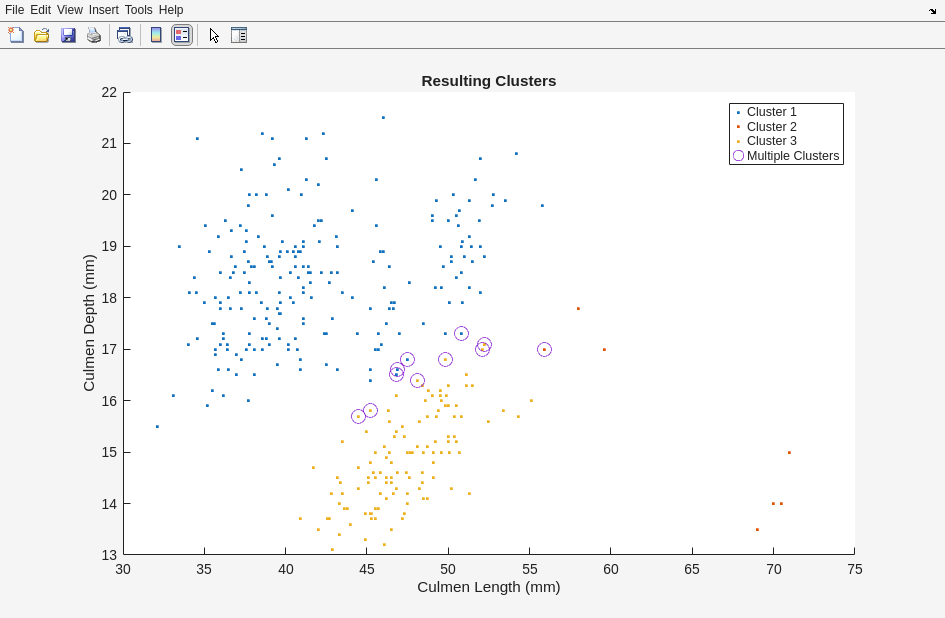945x618 pixels.
Task: Select the 'Culmen Depth (mm)' y-axis label
Action: [x=89, y=323]
